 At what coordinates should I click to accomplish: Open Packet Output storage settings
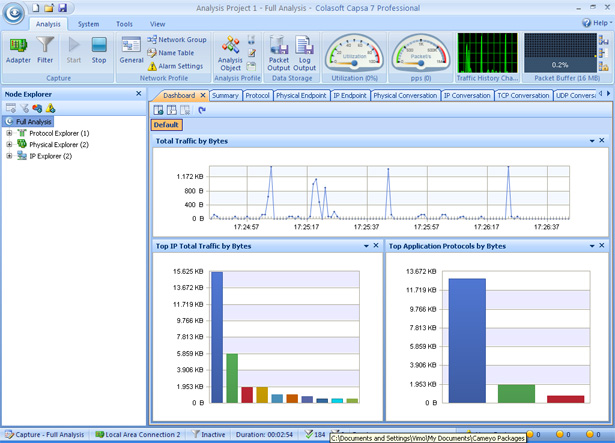(x=278, y=53)
